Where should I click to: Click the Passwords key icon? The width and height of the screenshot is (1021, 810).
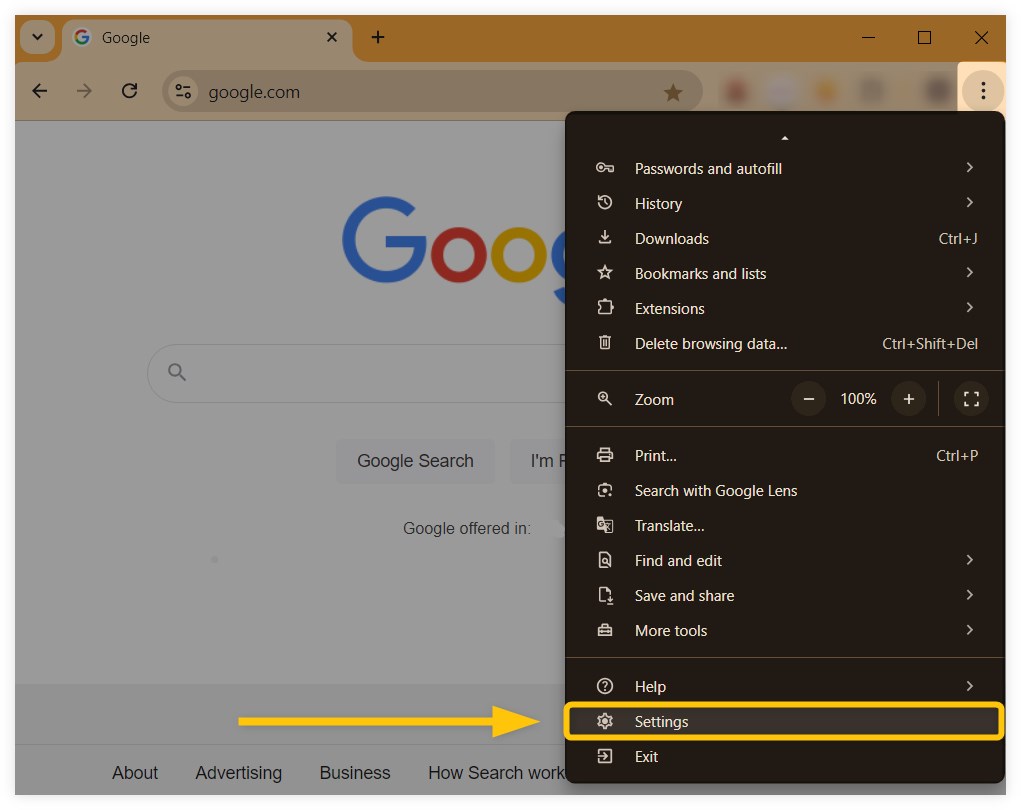click(604, 168)
